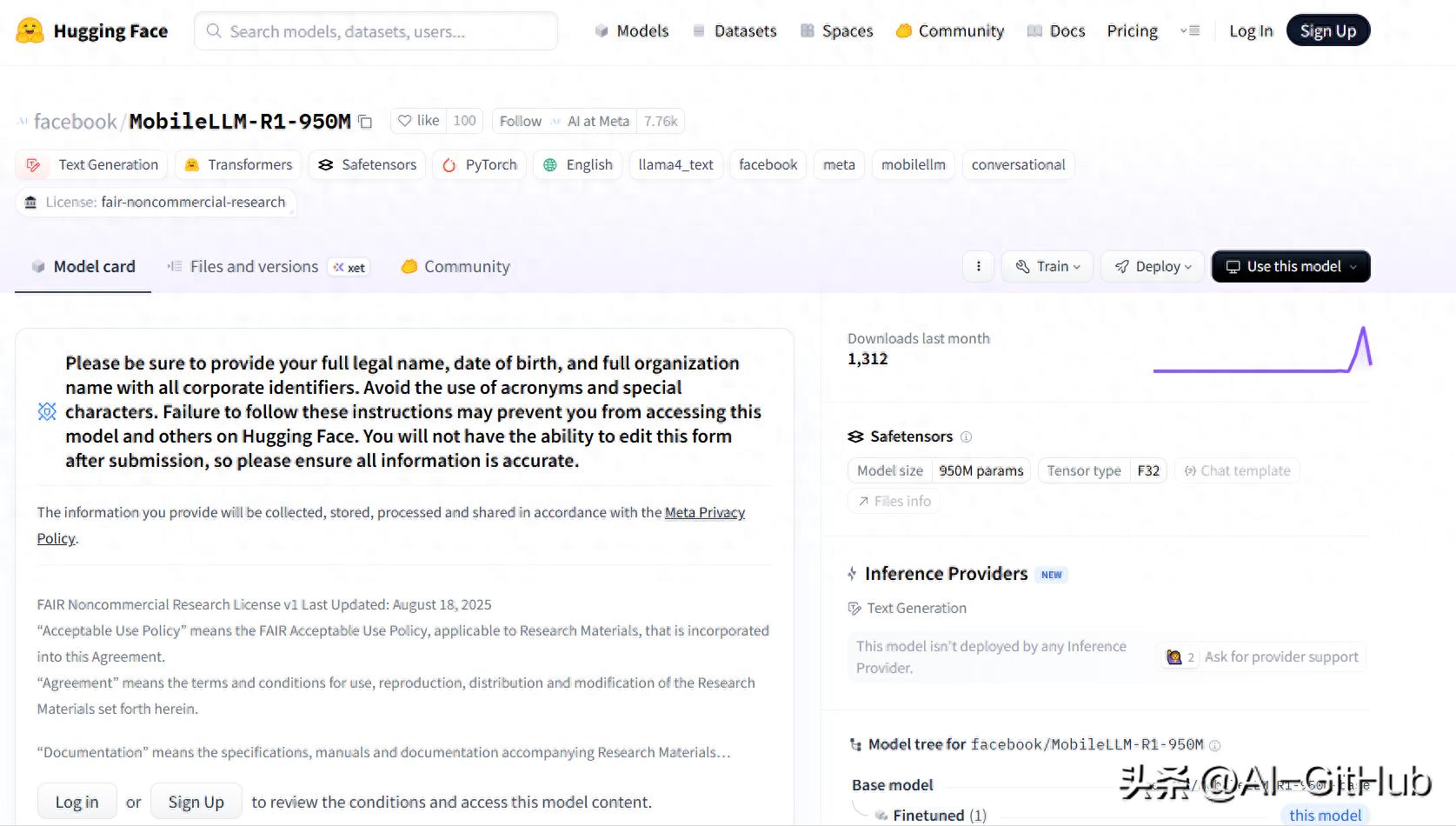Click the xet badge next to Files

click(349, 267)
